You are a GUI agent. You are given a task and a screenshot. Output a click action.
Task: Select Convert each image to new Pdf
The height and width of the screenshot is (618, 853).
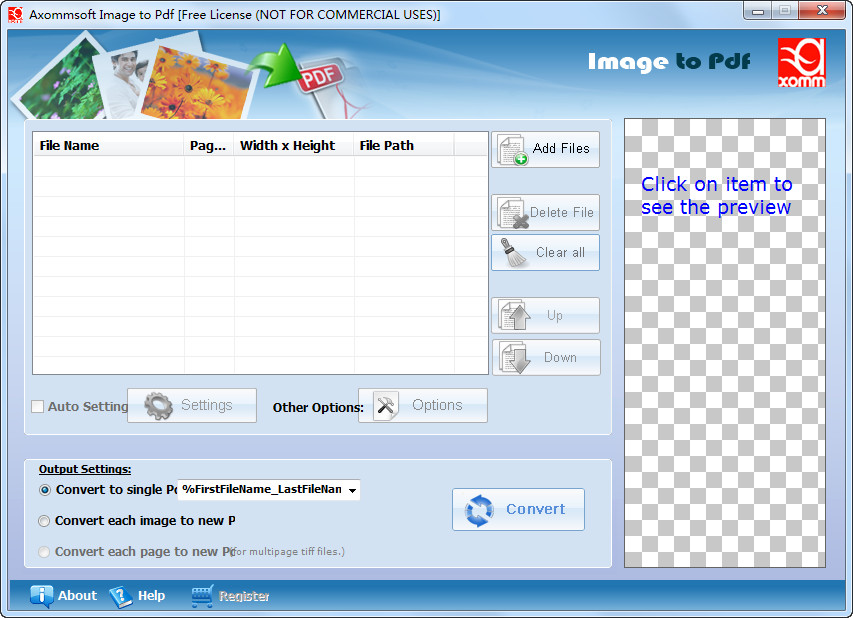point(44,521)
